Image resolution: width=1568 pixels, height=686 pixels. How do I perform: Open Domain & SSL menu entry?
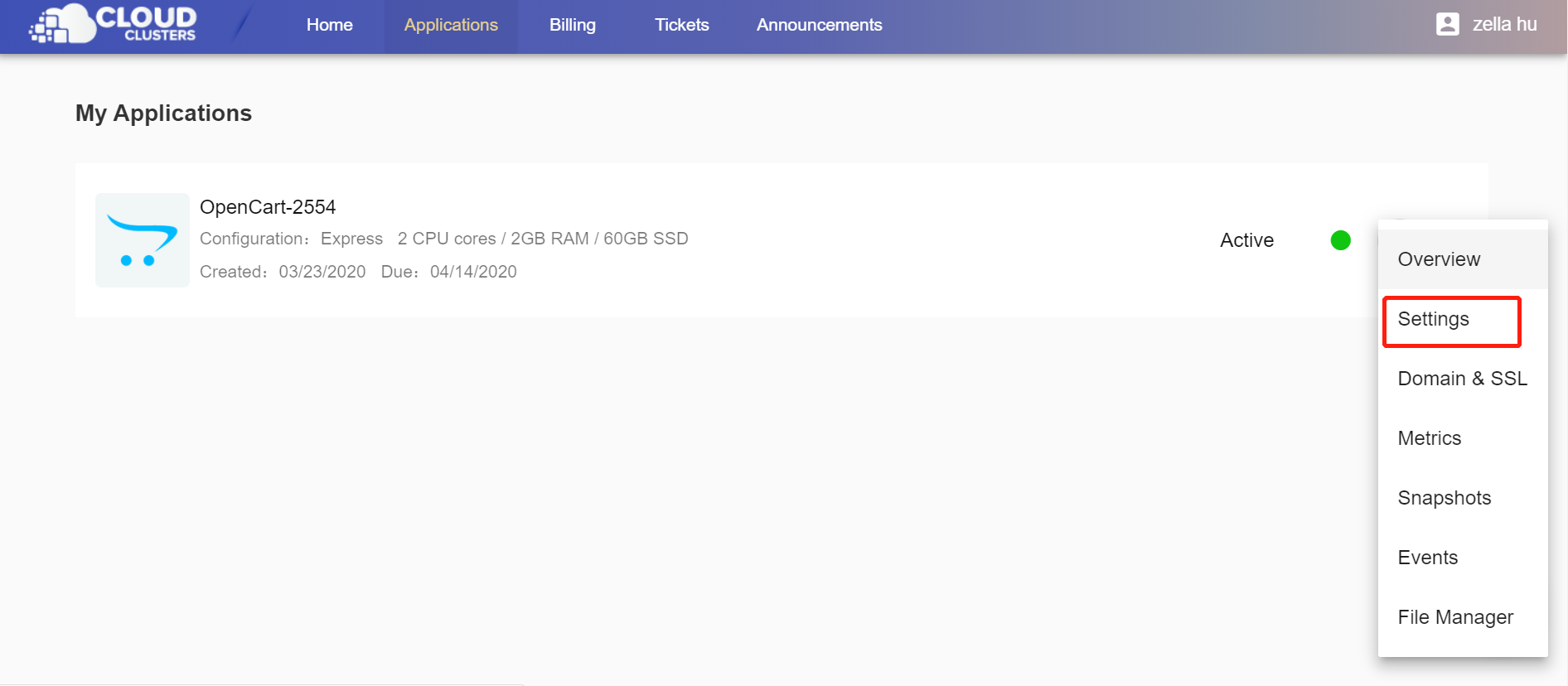(x=1462, y=379)
